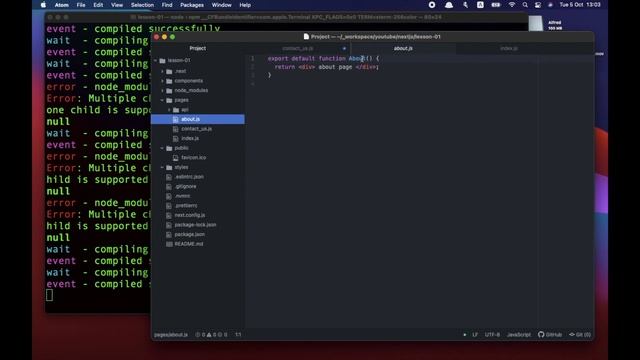Expand the .next folder

[162, 71]
